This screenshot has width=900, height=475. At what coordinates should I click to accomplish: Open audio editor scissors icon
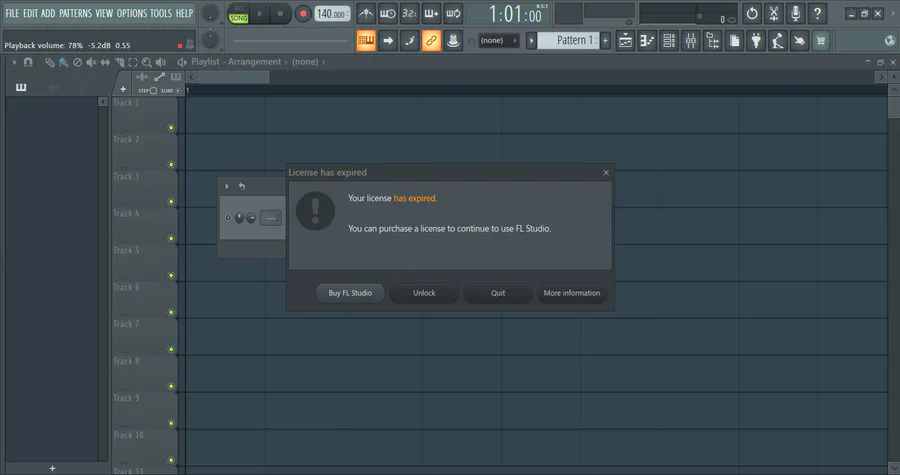pos(774,13)
